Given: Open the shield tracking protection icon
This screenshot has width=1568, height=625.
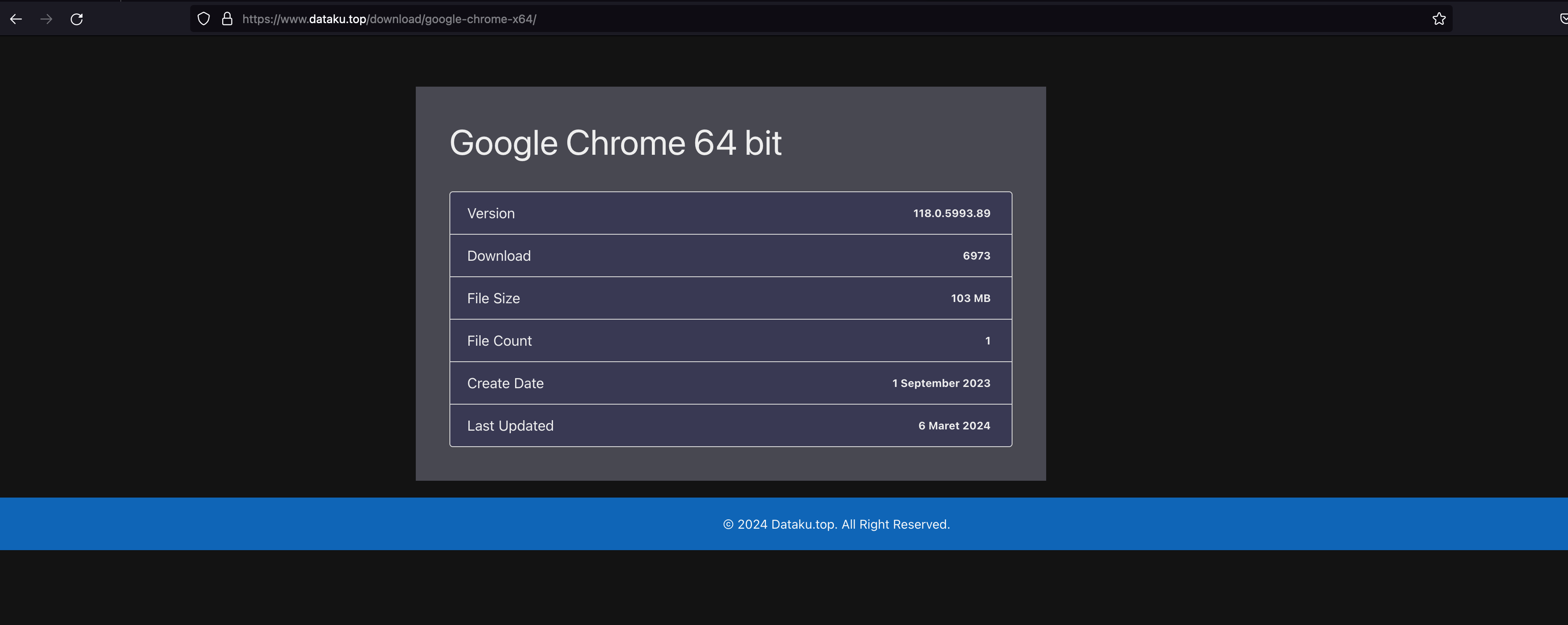Looking at the screenshot, I should pyautogui.click(x=204, y=19).
